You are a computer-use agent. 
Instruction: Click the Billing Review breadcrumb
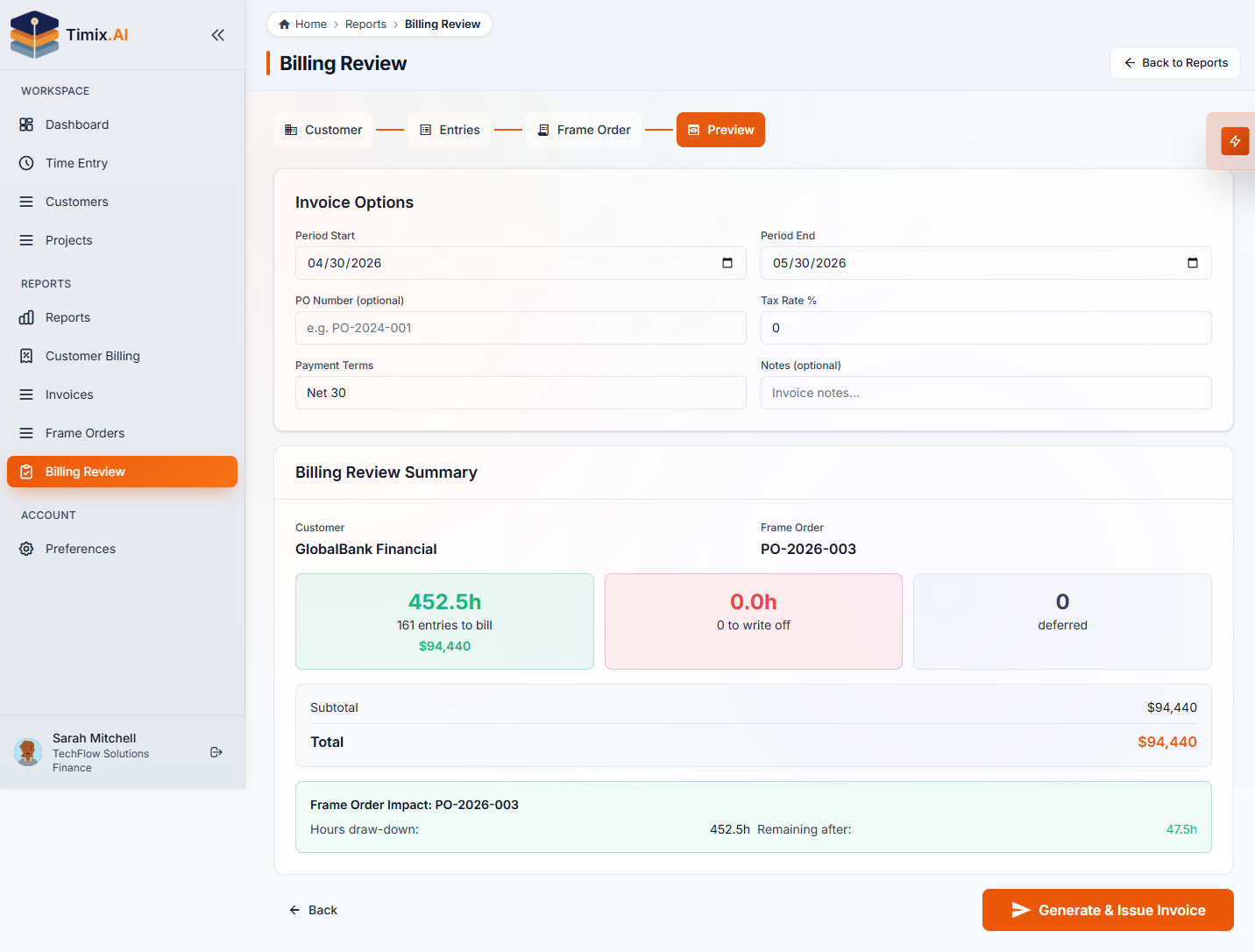click(x=443, y=24)
